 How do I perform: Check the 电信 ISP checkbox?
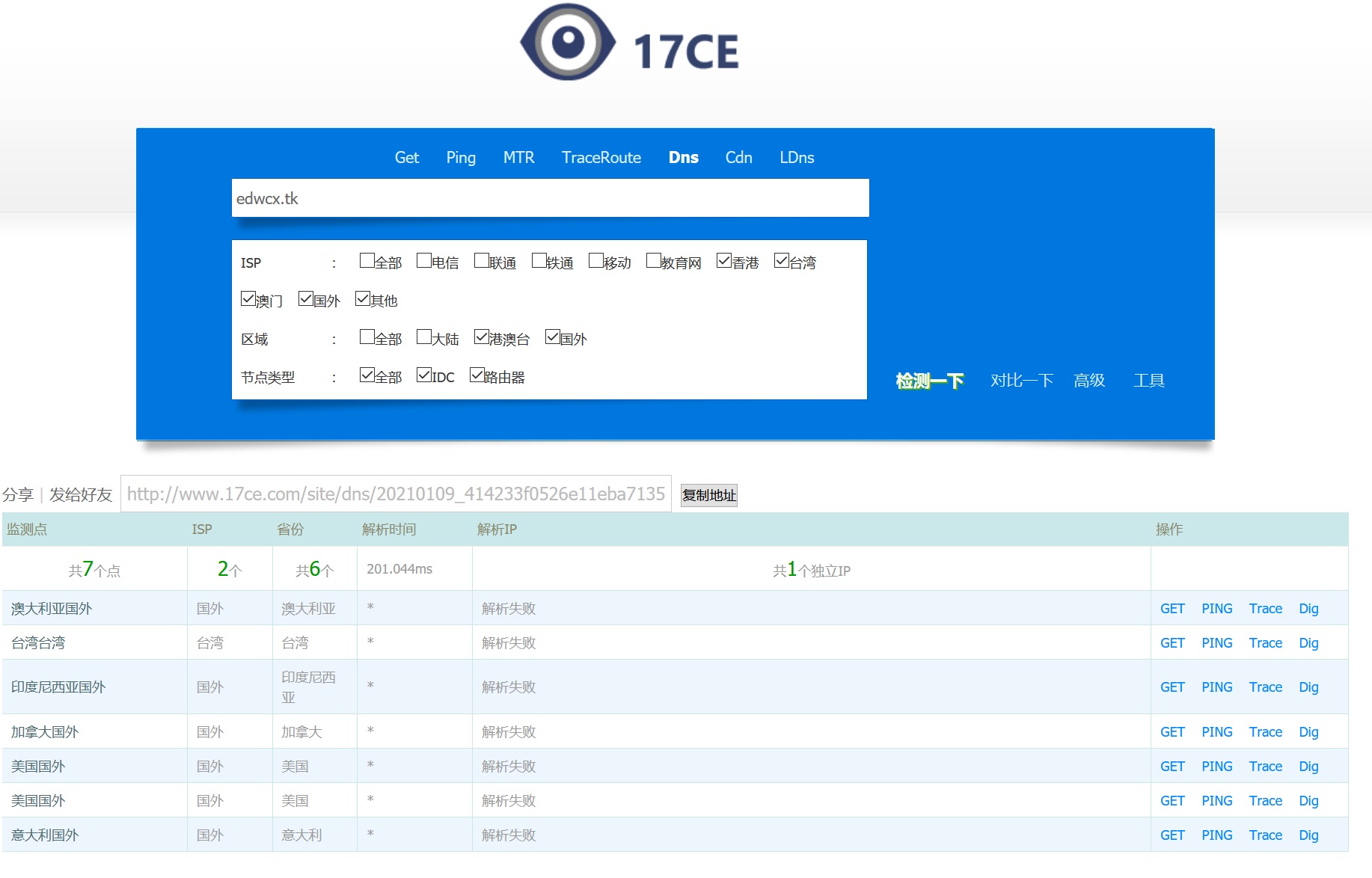click(424, 261)
